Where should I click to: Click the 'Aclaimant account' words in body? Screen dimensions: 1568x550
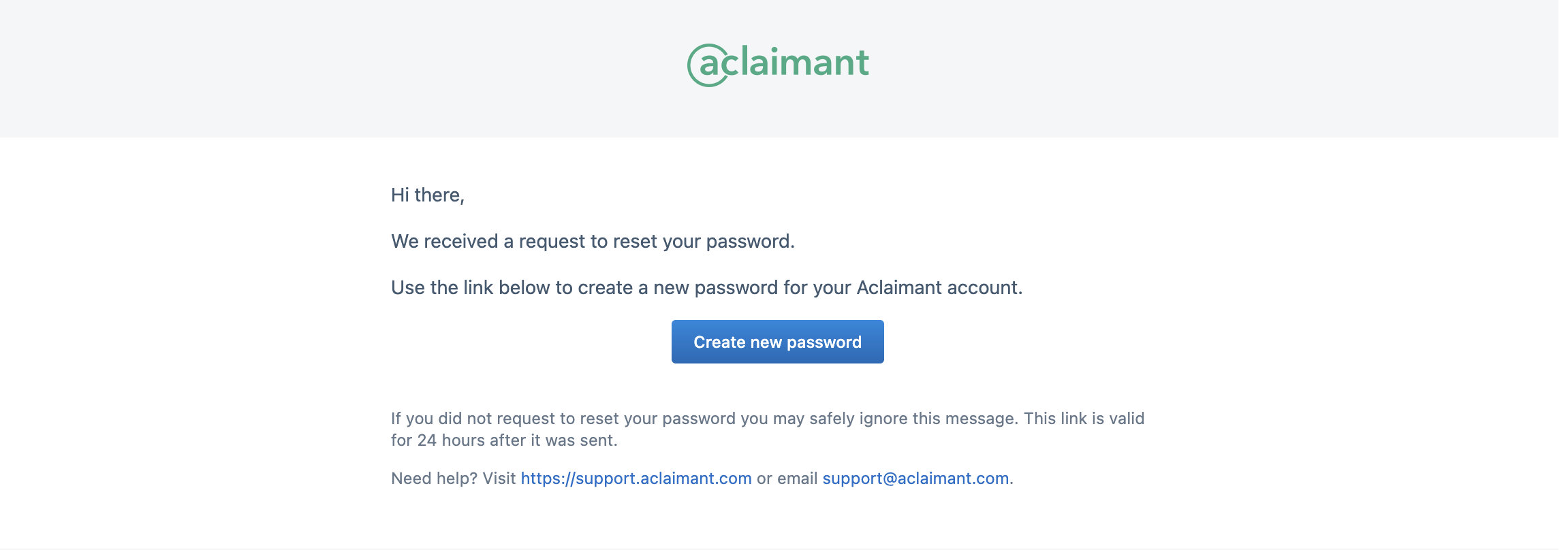[938, 288]
